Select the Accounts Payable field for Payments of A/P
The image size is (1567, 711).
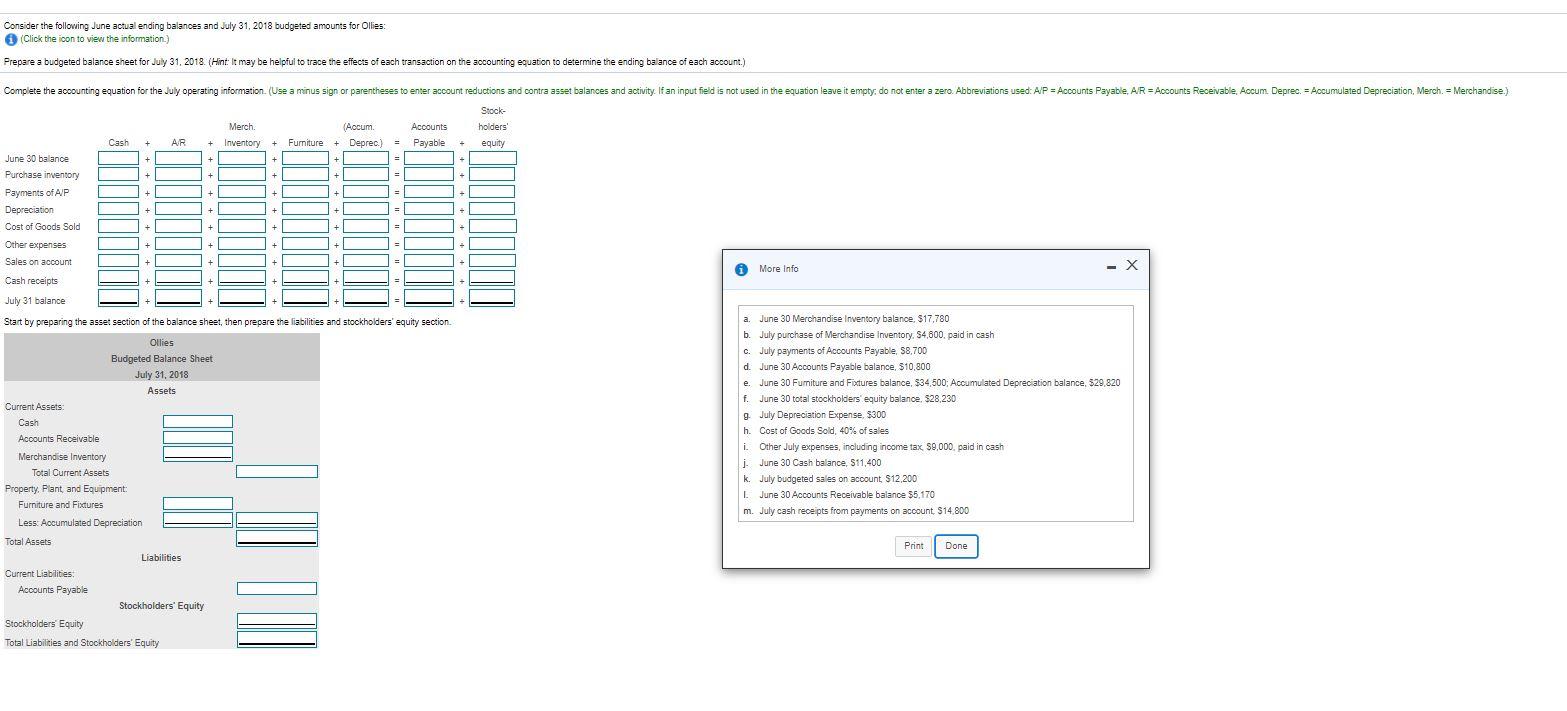[x=429, y=192]
